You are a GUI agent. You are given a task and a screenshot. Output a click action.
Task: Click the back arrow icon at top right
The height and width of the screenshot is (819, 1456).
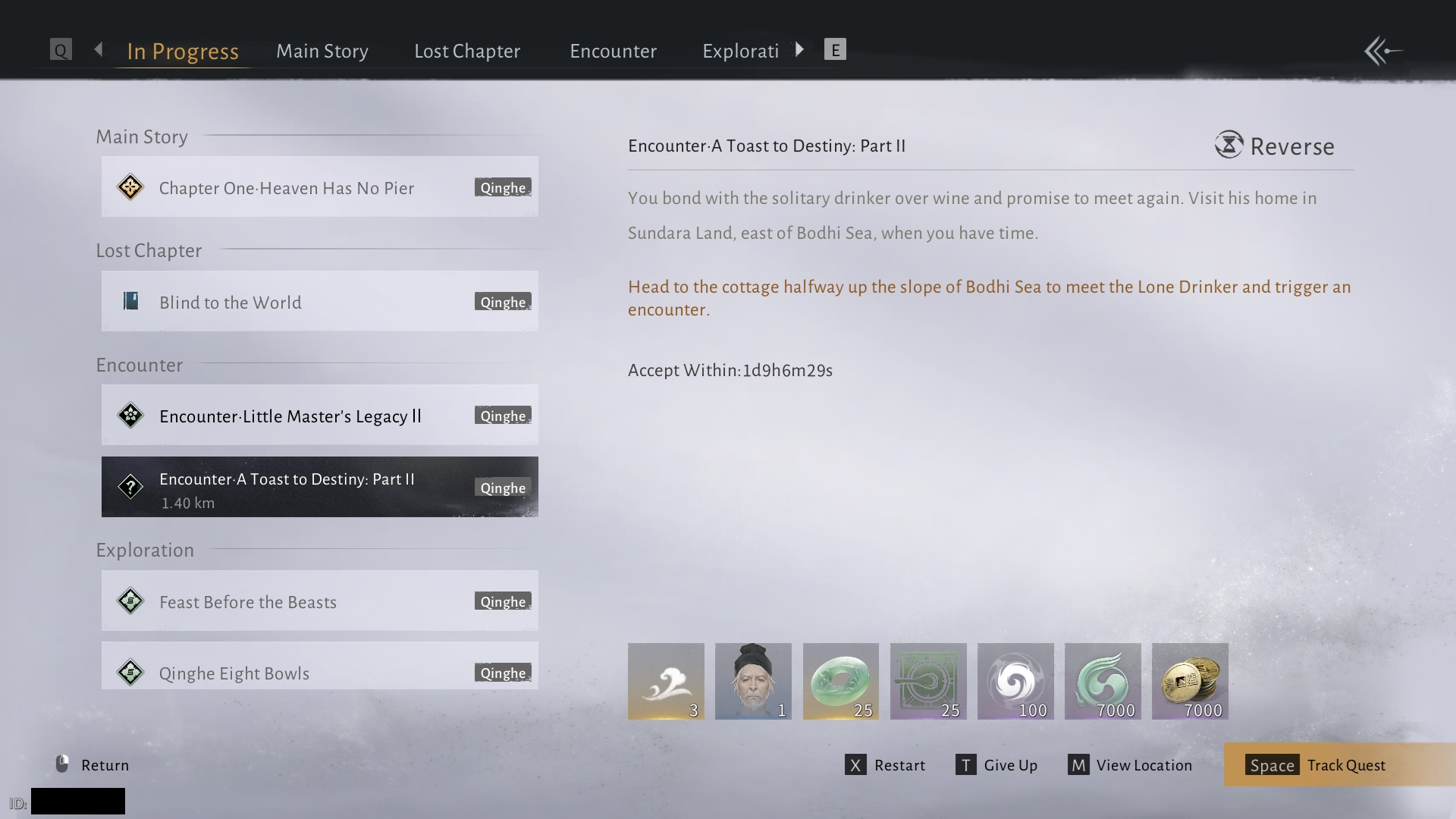click(x=1383, y=52)
